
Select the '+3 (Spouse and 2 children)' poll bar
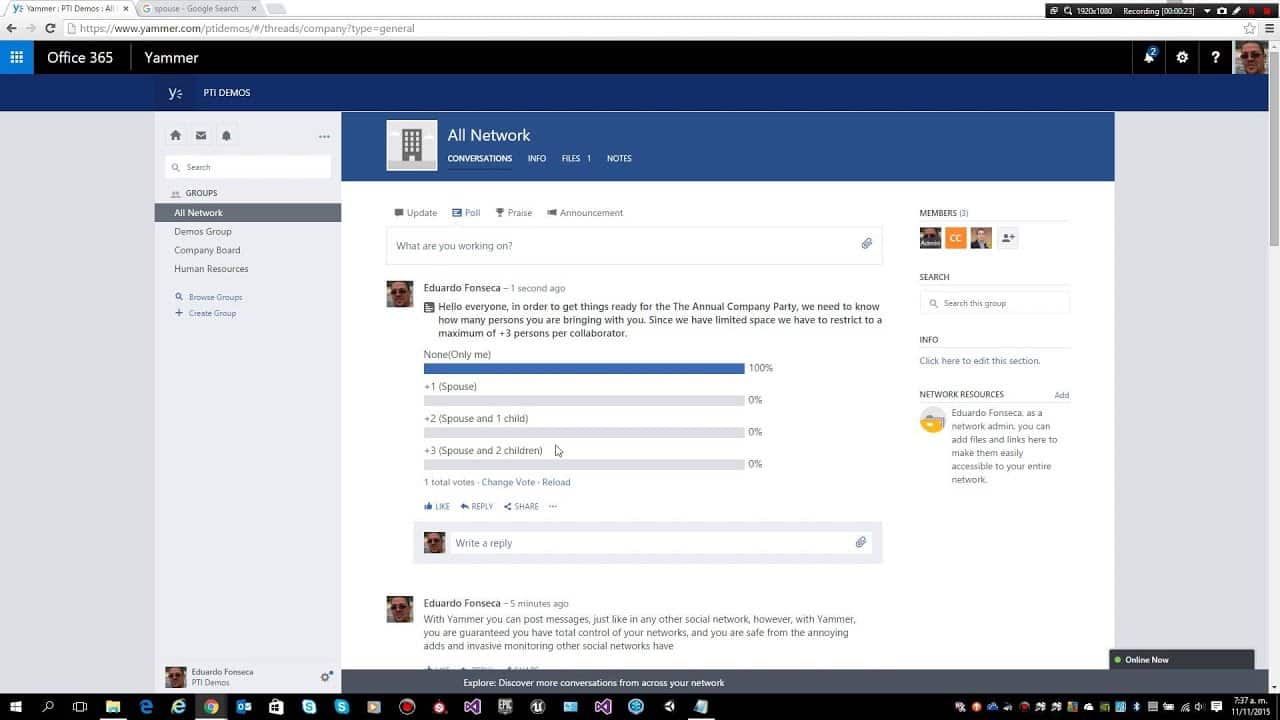tap(584, 464)
